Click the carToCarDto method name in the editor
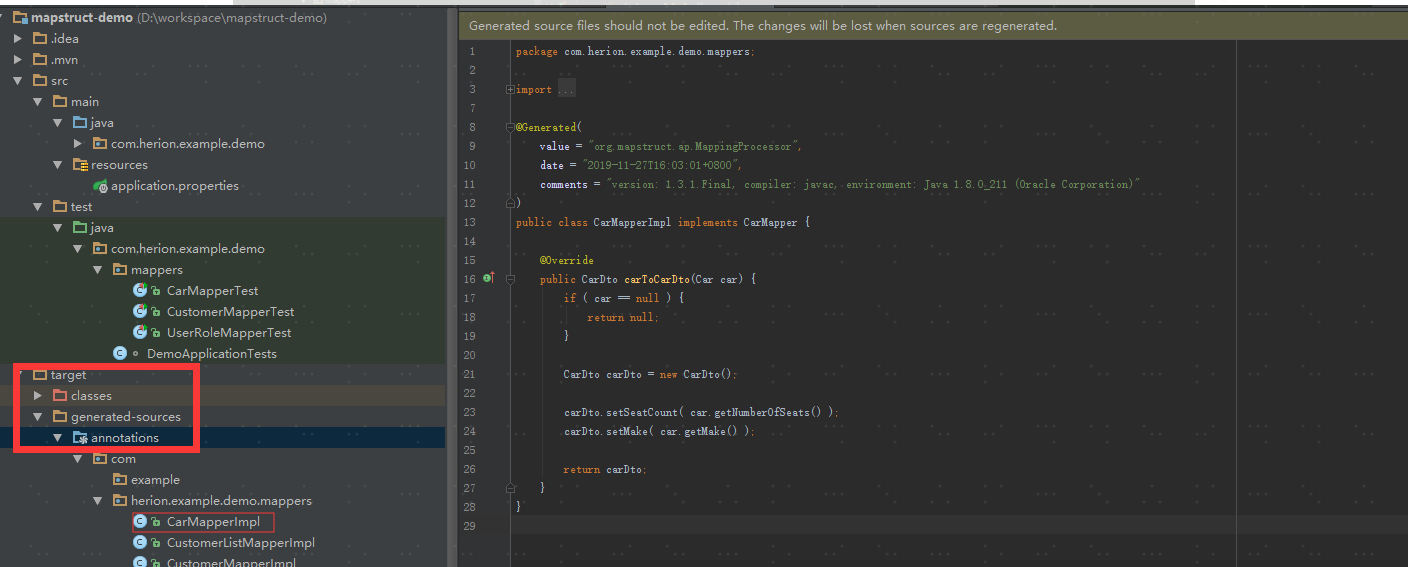 click(x=657, y=279)
